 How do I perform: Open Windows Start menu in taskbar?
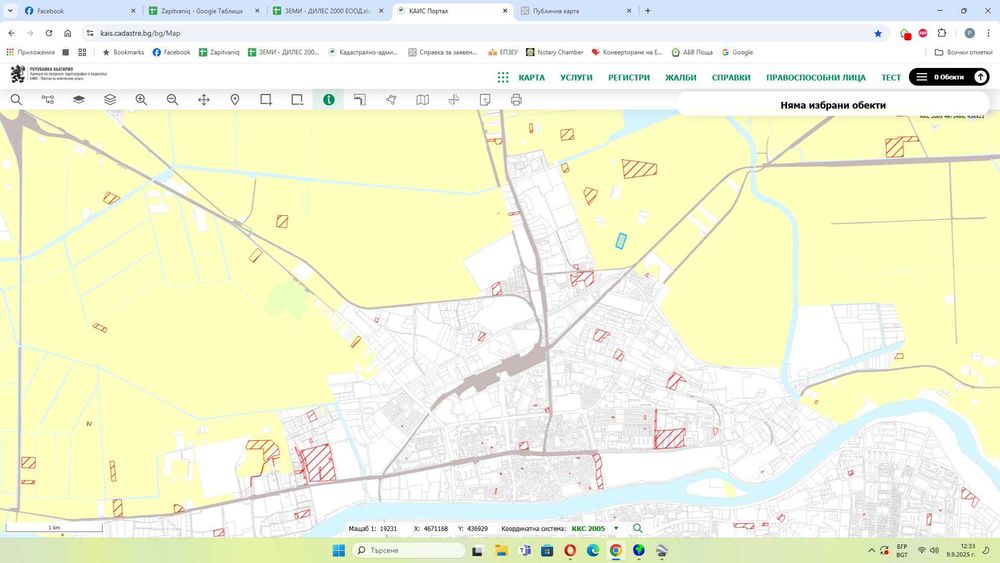[338, 551]
